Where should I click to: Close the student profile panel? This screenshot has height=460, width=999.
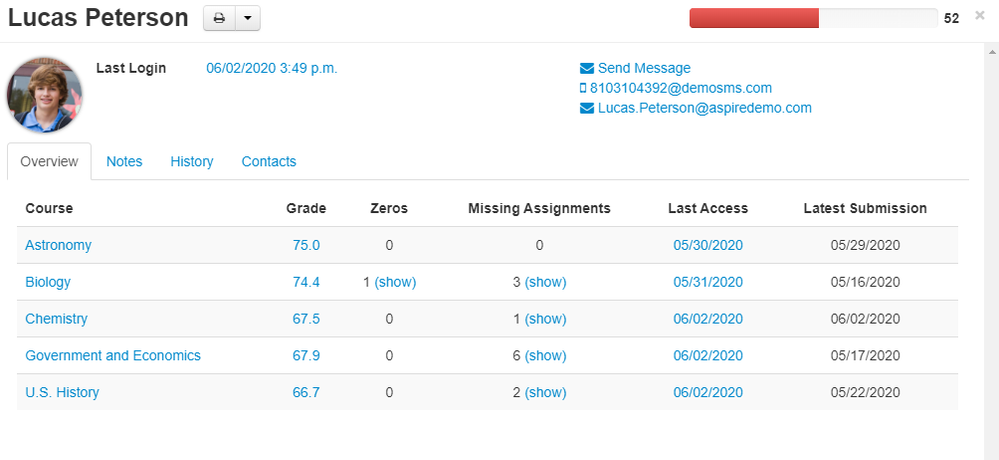[x=979, y=16]
